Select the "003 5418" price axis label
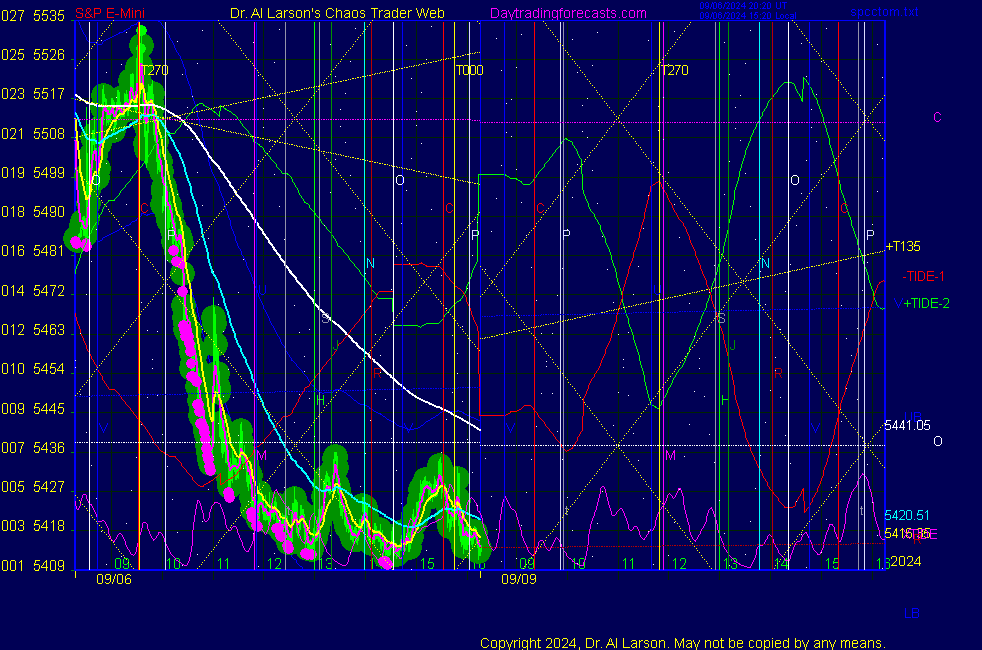 [33, 526]
